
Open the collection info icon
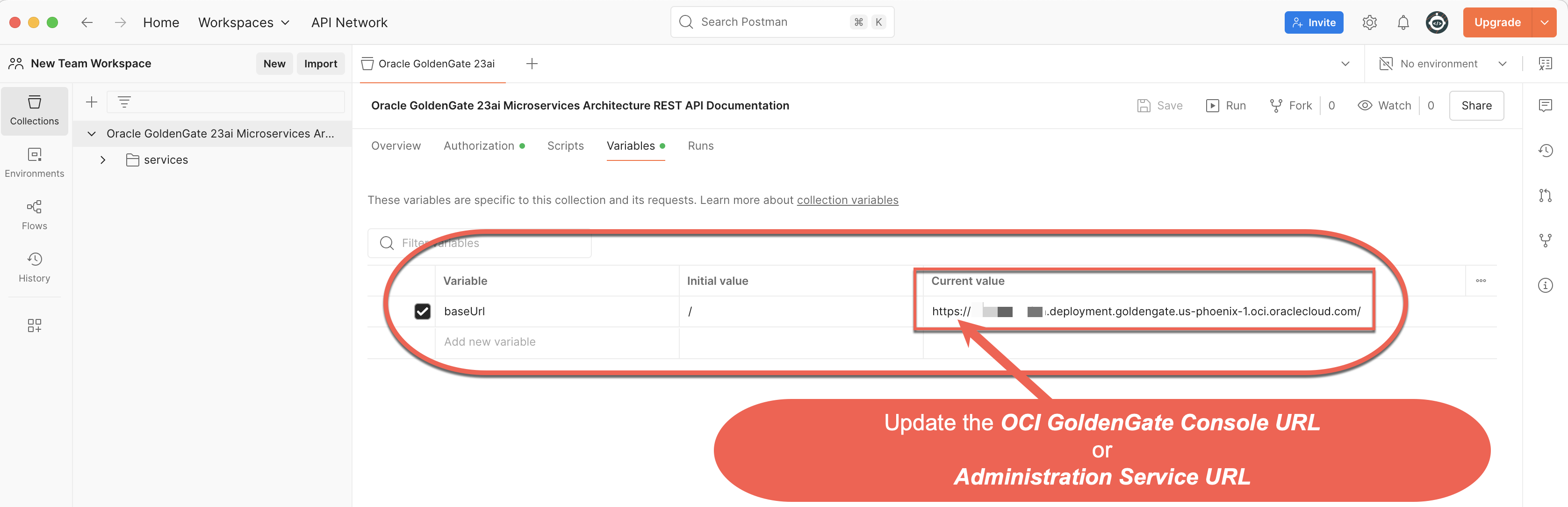[x=1545, y=285]
